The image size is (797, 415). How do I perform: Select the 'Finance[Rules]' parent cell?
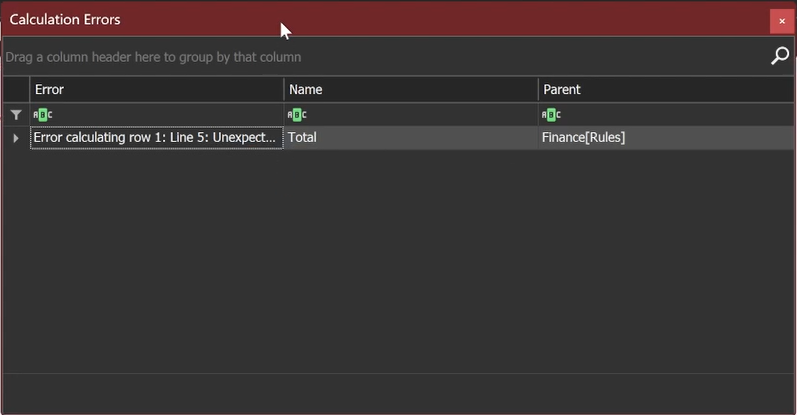[665, 138]
